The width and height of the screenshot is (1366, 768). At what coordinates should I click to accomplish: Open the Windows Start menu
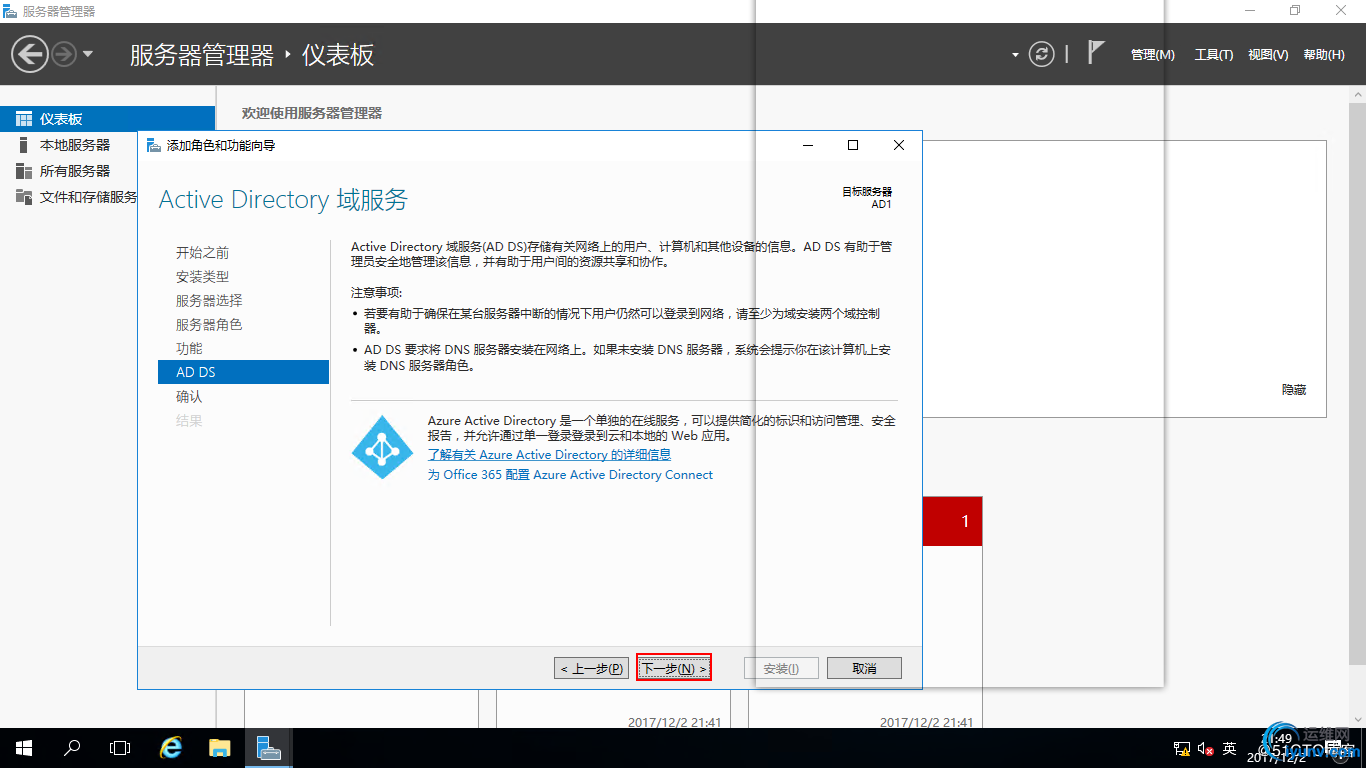click(24, 748)
